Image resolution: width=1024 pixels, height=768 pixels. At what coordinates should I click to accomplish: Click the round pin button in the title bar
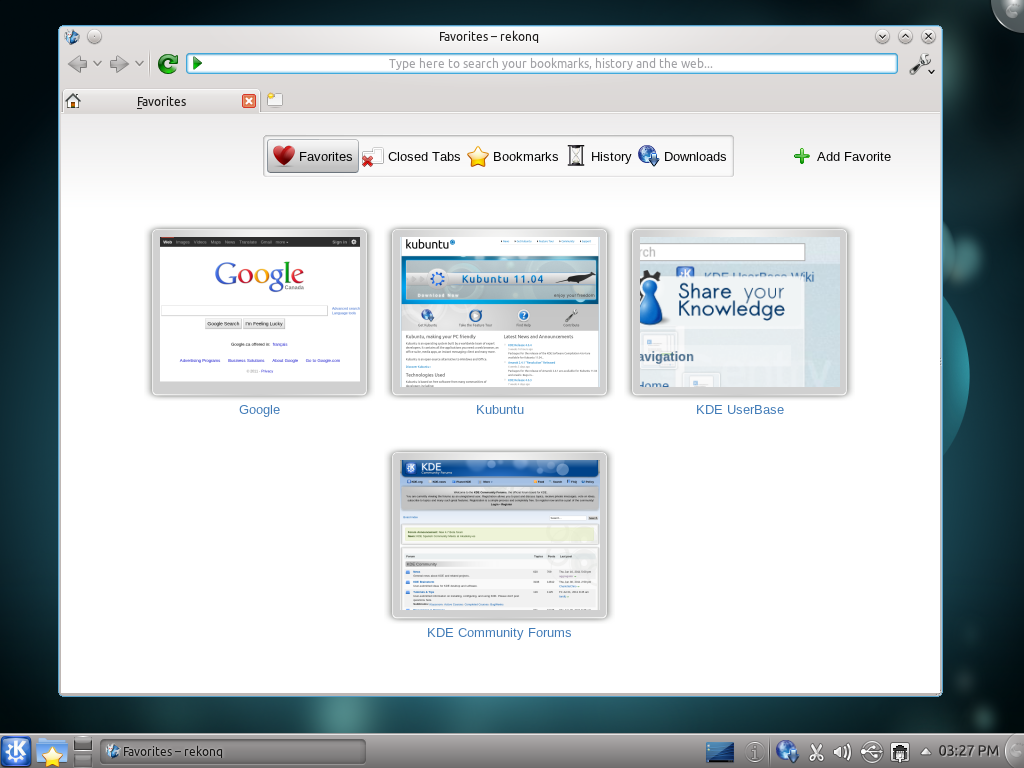tap(95, 37)
